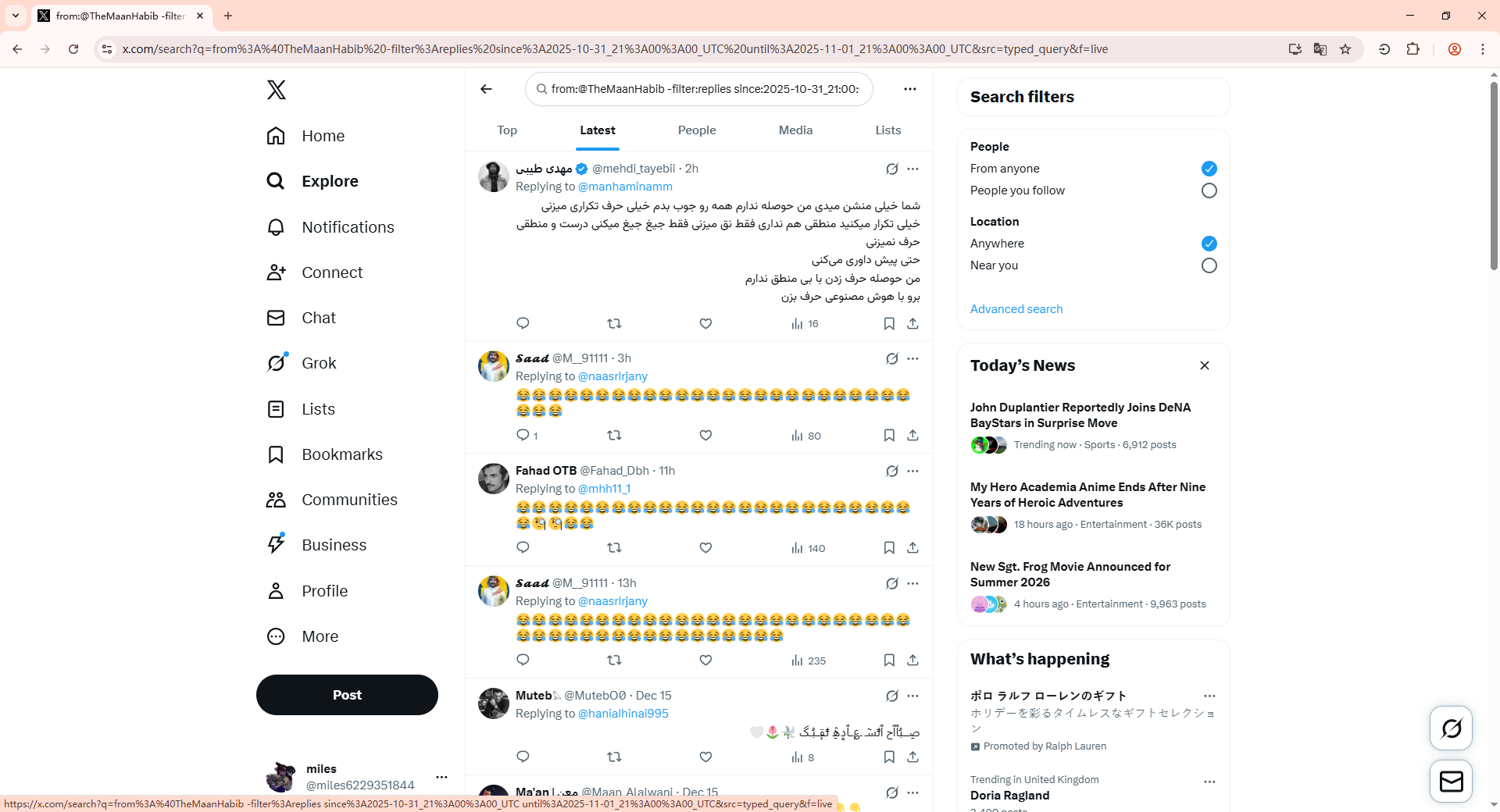Go back with the search arrow
The width and height of the screenshot is (1500, 812).
coord(486,89)
